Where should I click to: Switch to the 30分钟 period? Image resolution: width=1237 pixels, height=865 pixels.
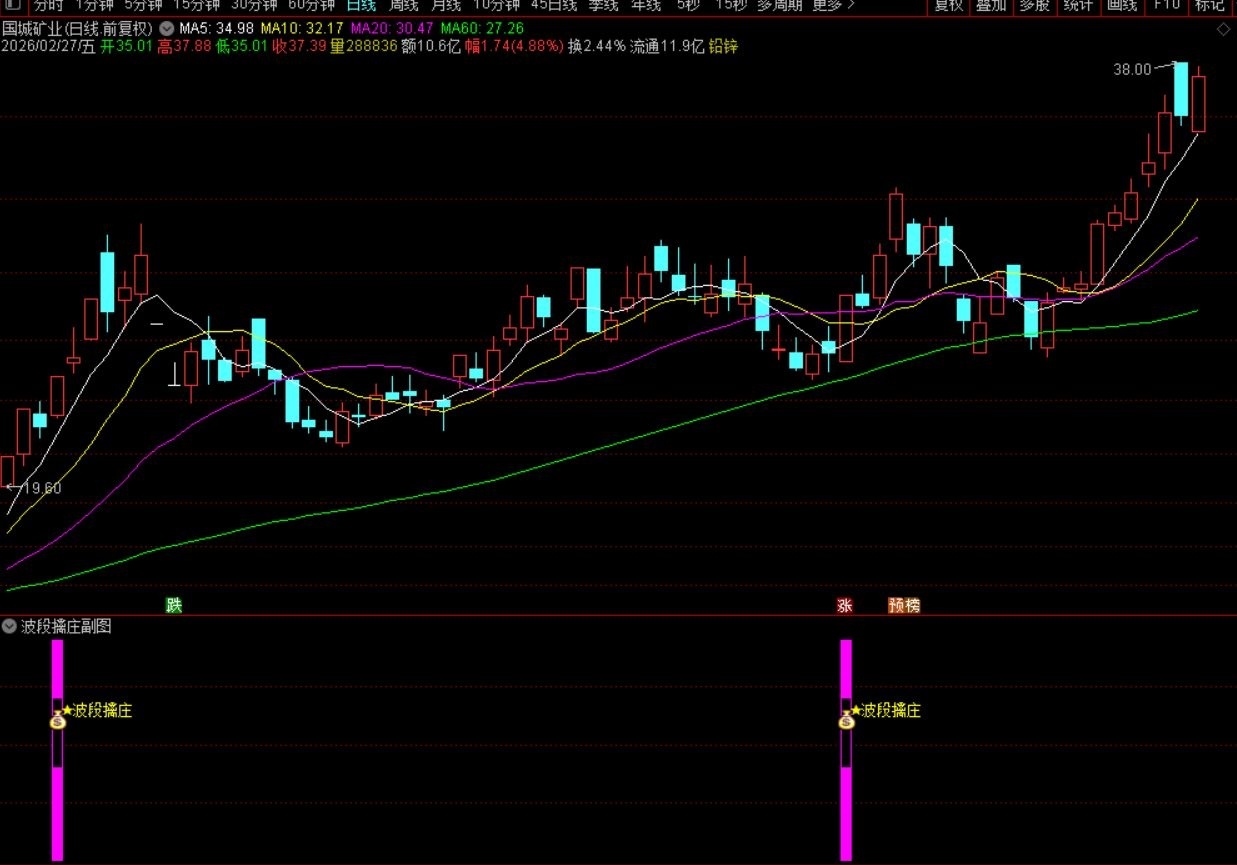pyautogui.click(x=254, y=5)
